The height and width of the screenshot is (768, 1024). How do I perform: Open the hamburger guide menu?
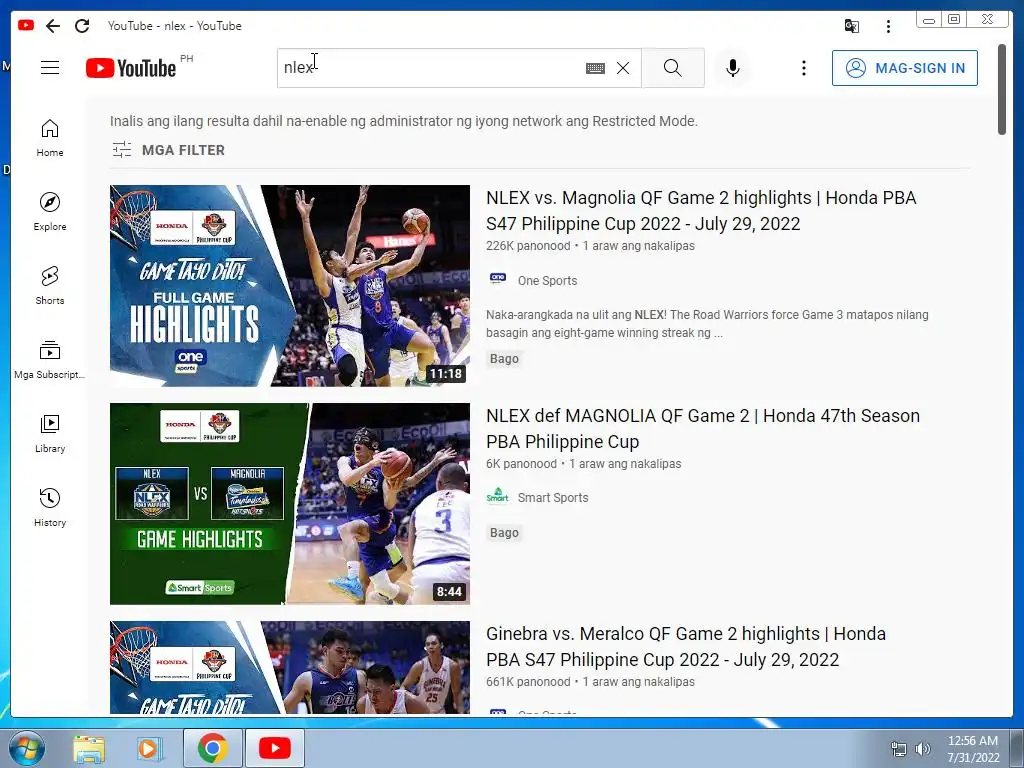pyautogui.click(x=50, y=68)
